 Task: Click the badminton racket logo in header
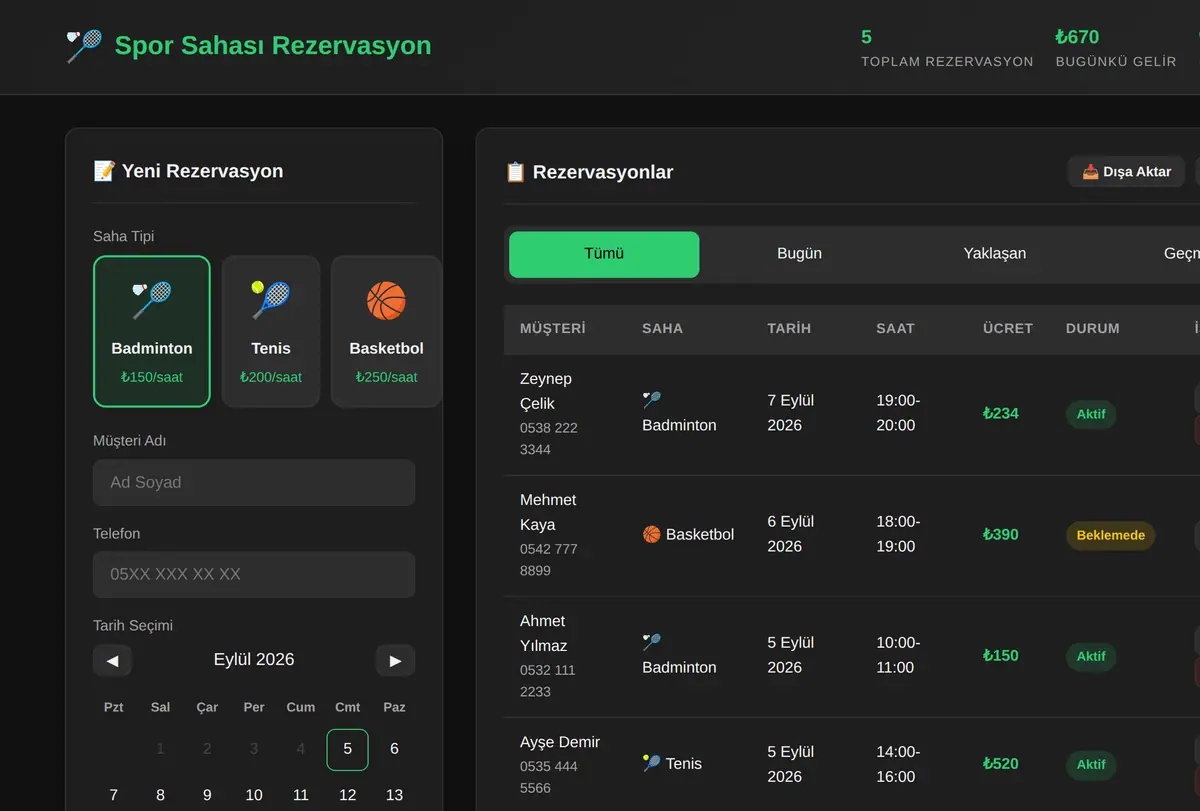(x=84, y=46)
